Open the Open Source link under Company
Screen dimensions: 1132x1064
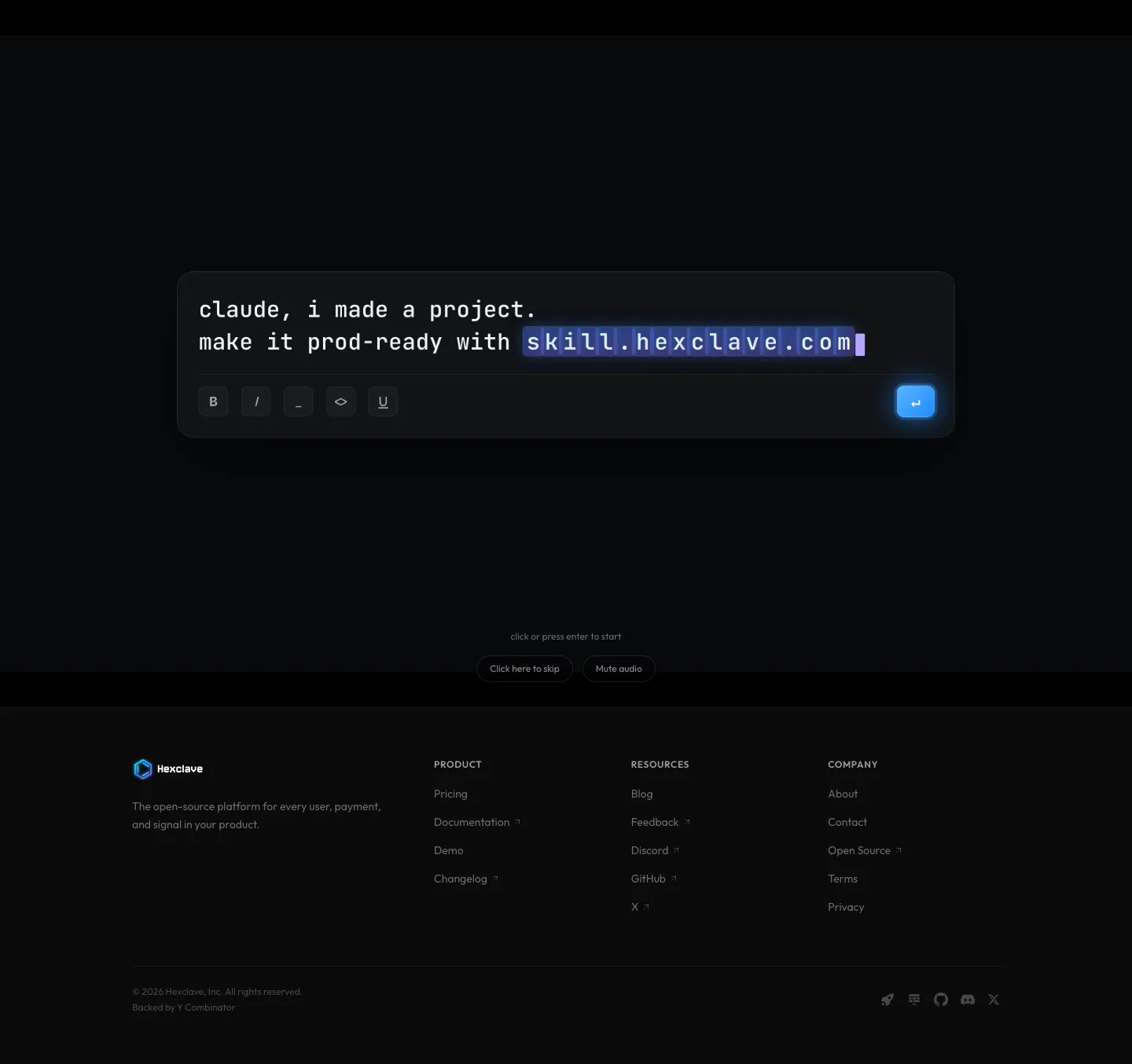click(x=865, y=850)
